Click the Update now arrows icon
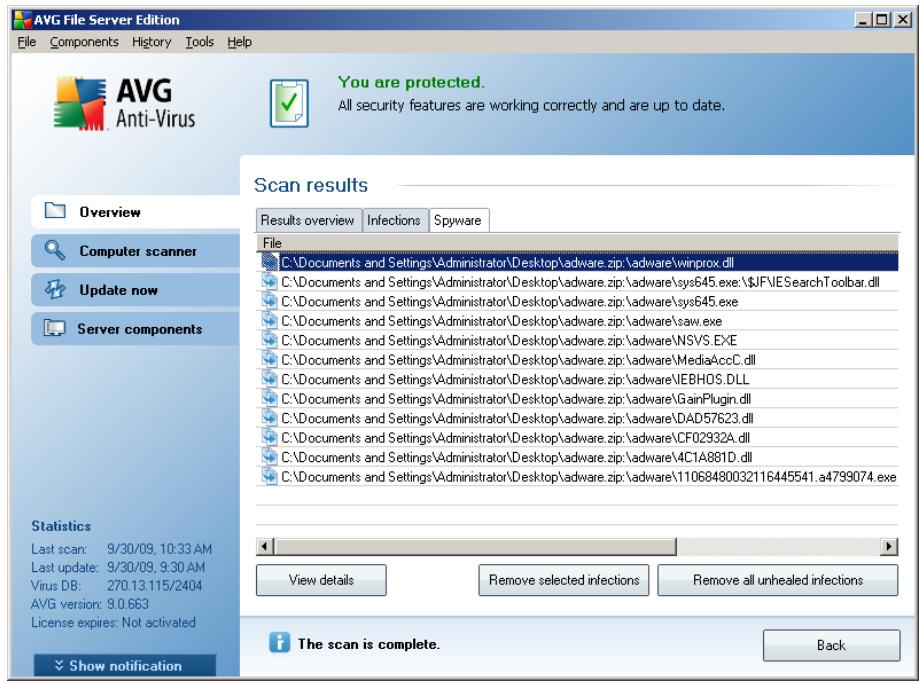This screenshot has width=923, height=684. coord(55,289)
